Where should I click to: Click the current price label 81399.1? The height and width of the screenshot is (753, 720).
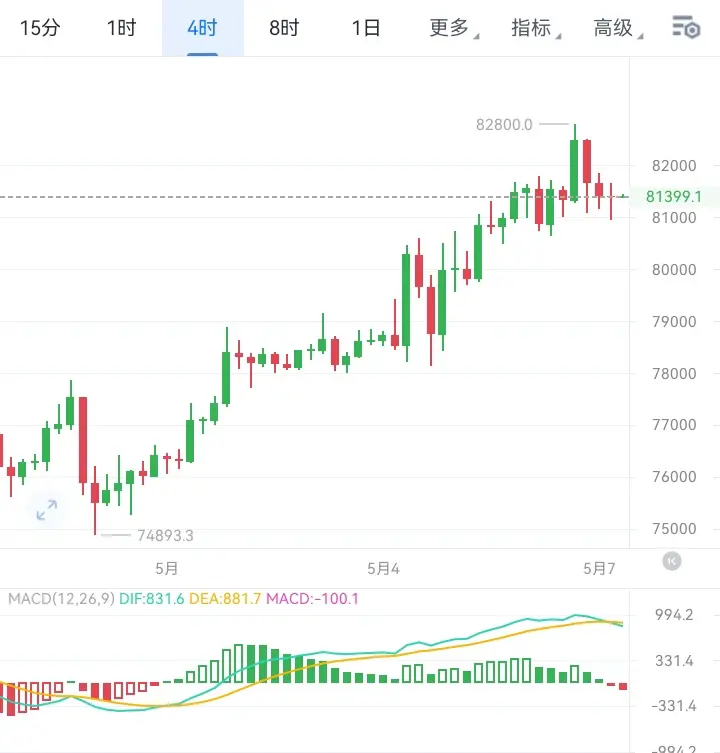point(673,196)
